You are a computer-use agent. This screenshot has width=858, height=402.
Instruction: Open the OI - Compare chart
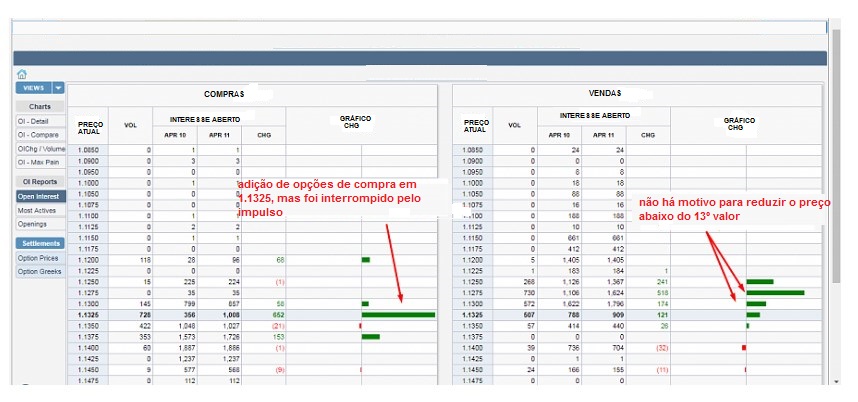[39, 135]
